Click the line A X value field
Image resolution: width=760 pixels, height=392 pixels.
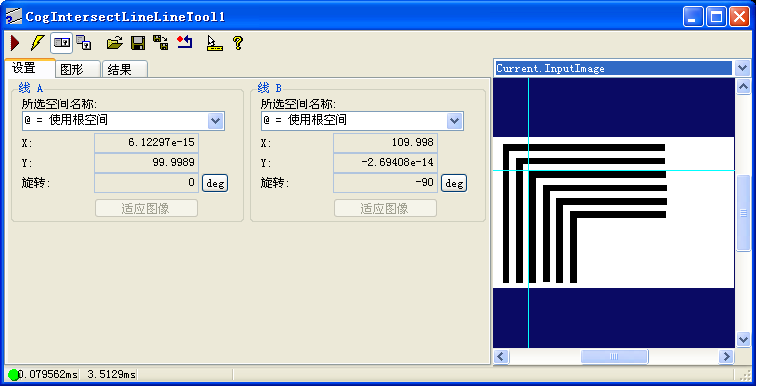pyautogui.click(x=146, y=142)
